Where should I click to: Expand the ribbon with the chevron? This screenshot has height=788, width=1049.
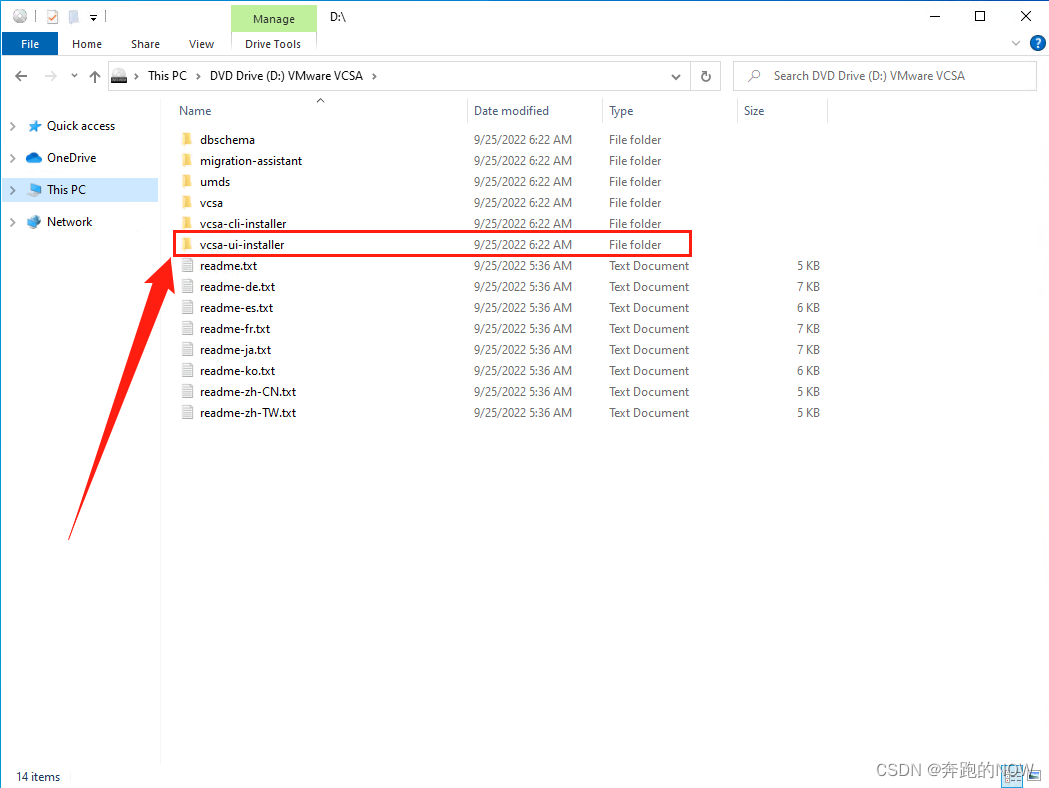(x=1016, y=43)
